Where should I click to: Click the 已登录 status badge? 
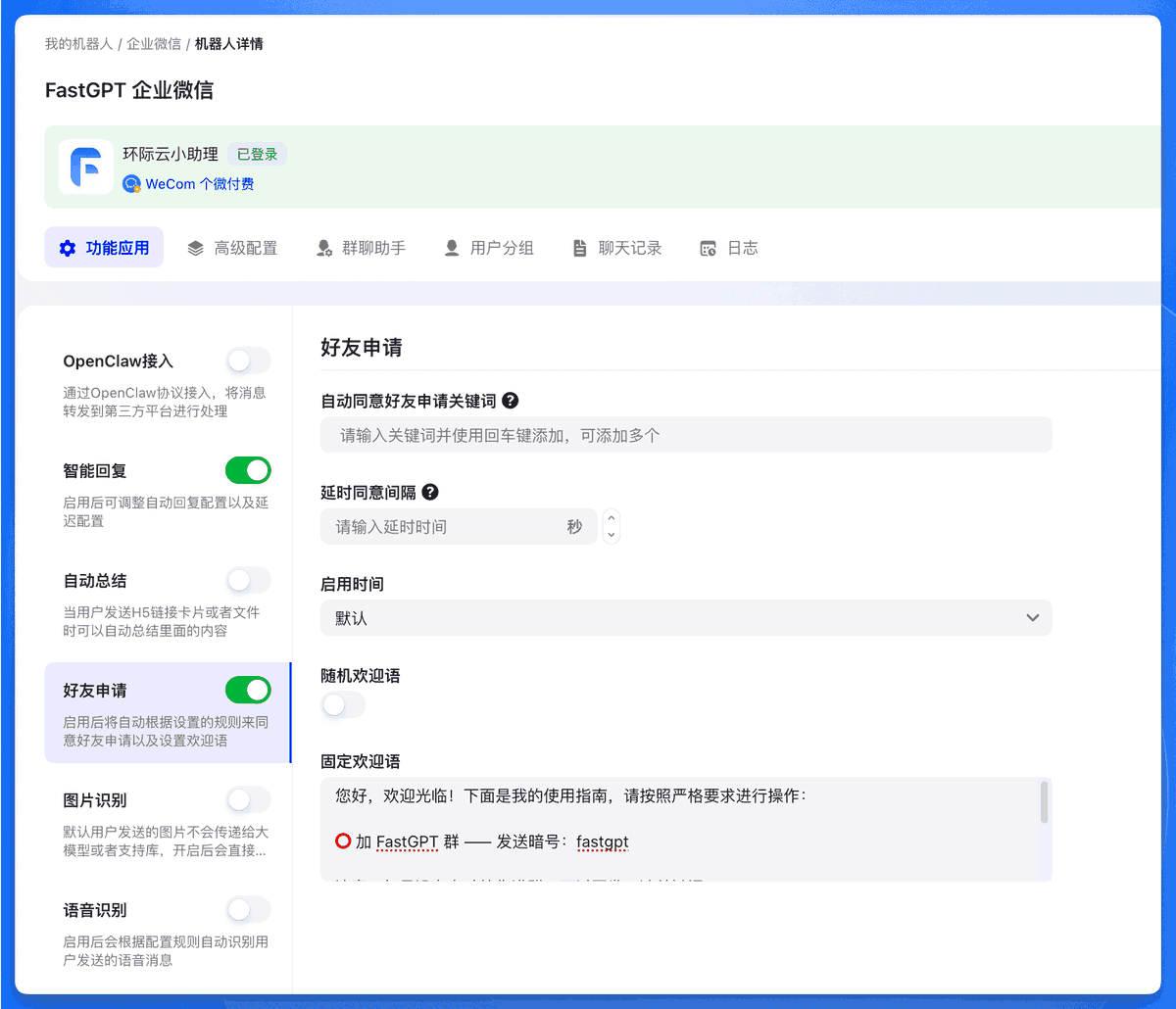pyautogui.click(x=257, y=155)
